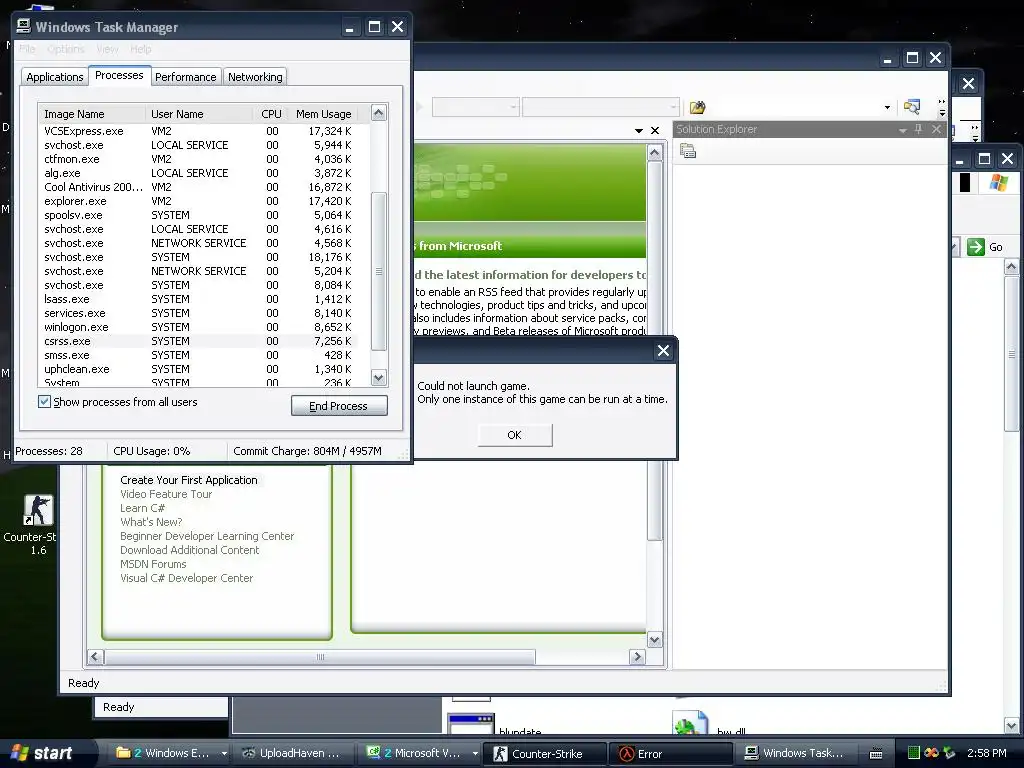Switch to the Applications tab
1024x768 pixels.
(x=55, y=77)
